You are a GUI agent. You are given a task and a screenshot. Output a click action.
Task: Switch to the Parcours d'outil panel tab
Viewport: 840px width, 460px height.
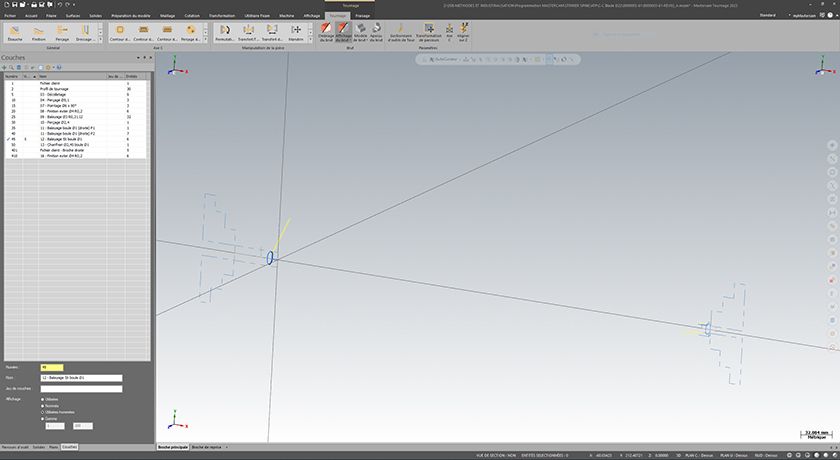(x=14, y=446)
